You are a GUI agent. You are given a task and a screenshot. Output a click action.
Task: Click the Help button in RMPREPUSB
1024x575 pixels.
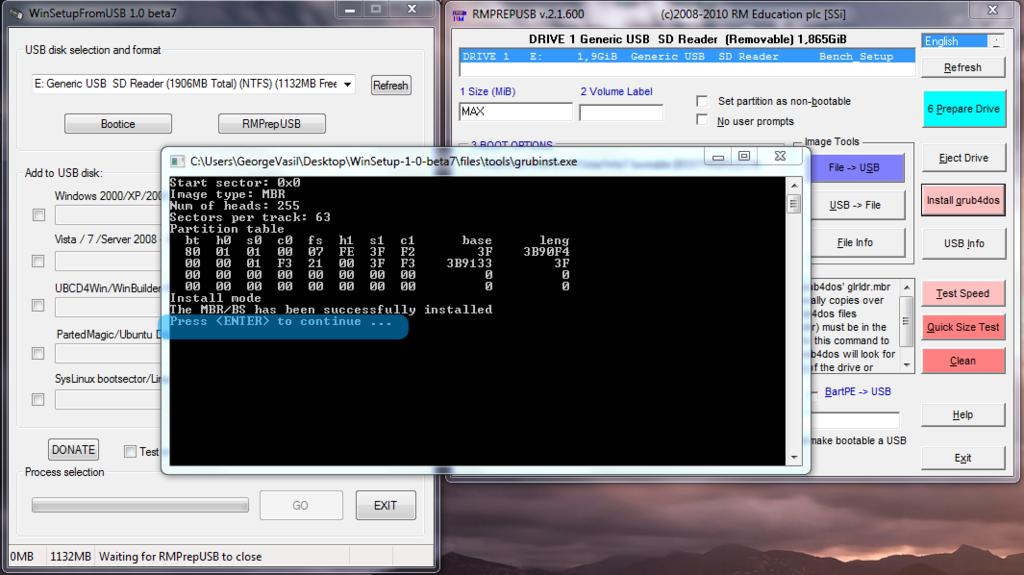(963, 415)
